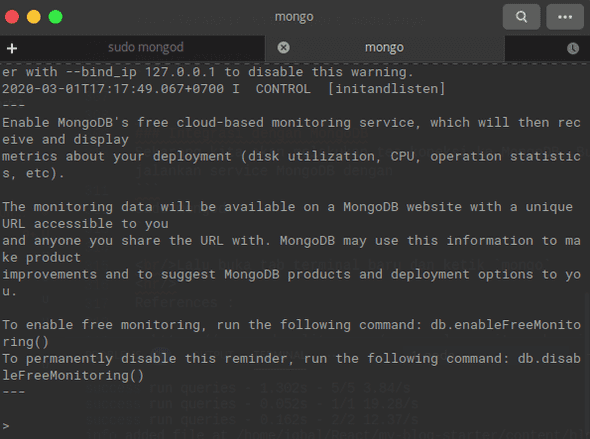This screenshot has height=439, width=590.
Task: Click the word CONTROL in the log line
Action: [x=283, y=89]
